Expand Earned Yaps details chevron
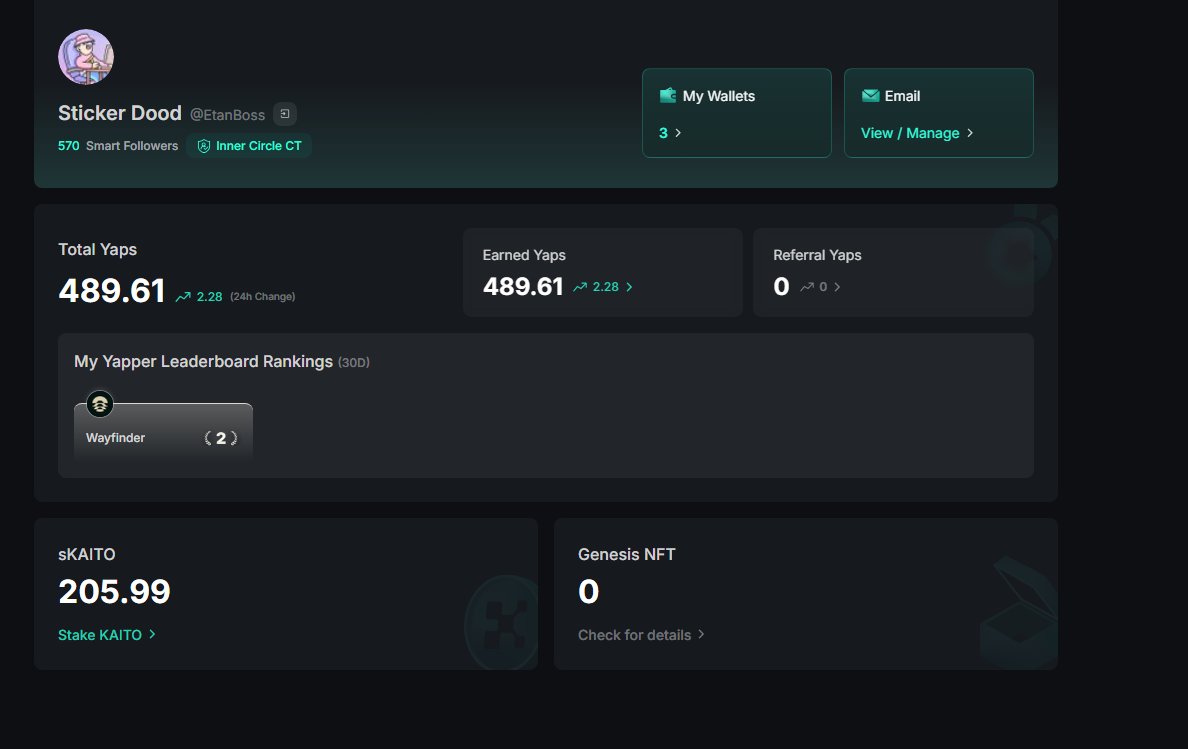1188x749 pixels. point(630,287)
